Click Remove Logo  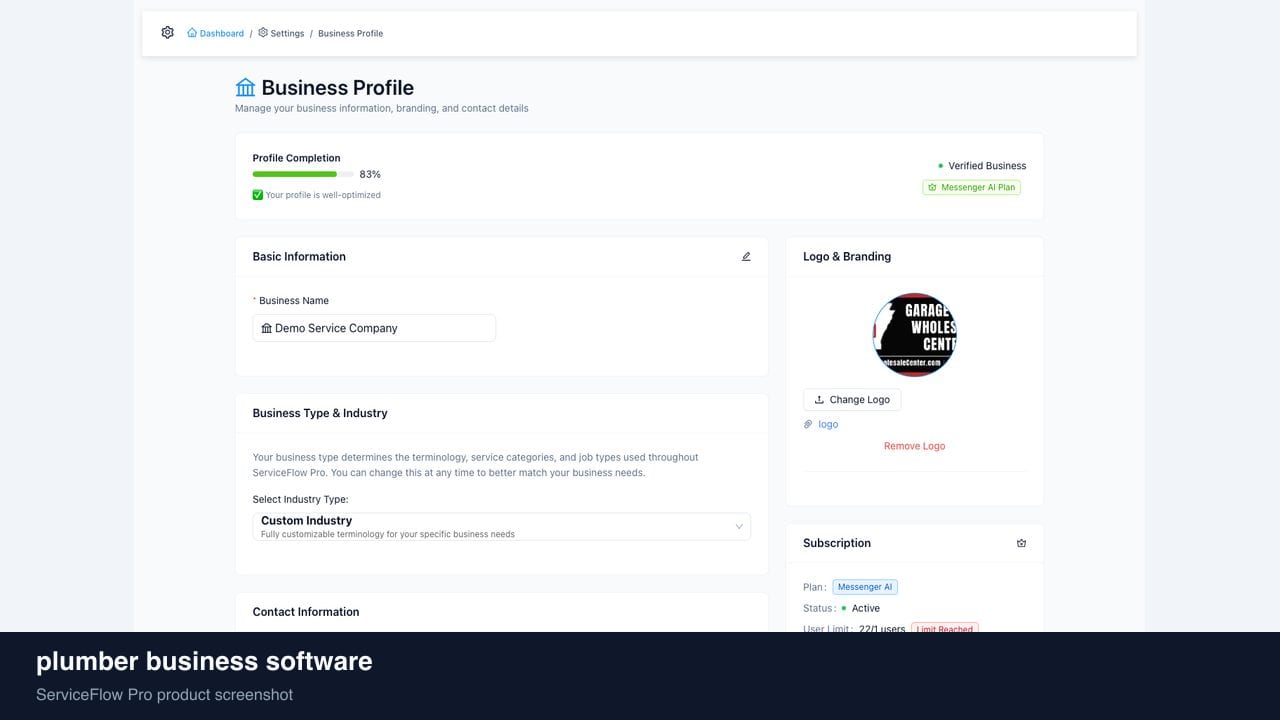tap(914, 446)
